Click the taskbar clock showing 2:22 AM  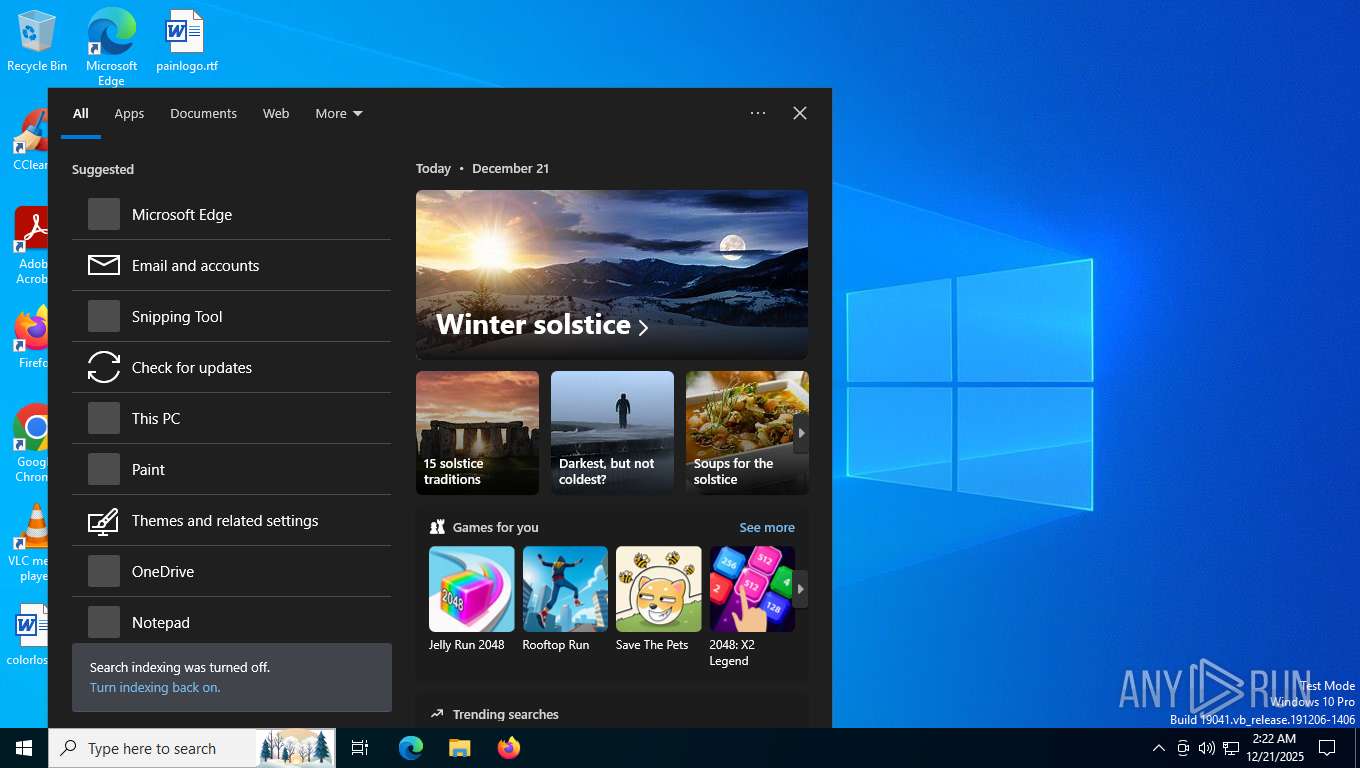pyautogui.click(x=1274, y=748)
